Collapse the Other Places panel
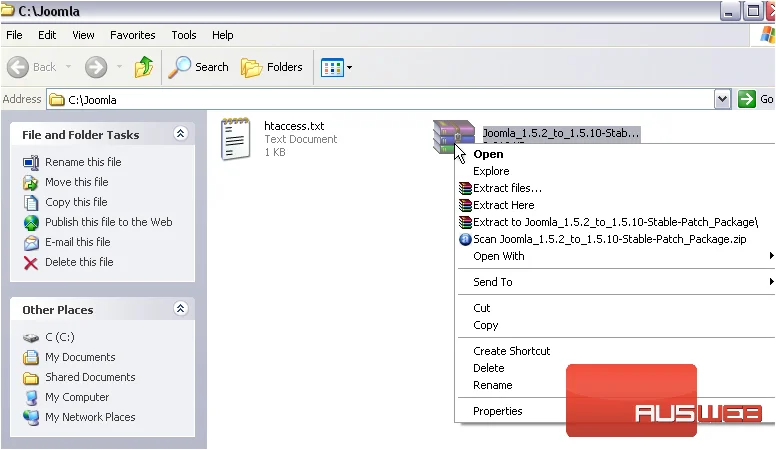The image size is (776, 450). click(181, 309)
